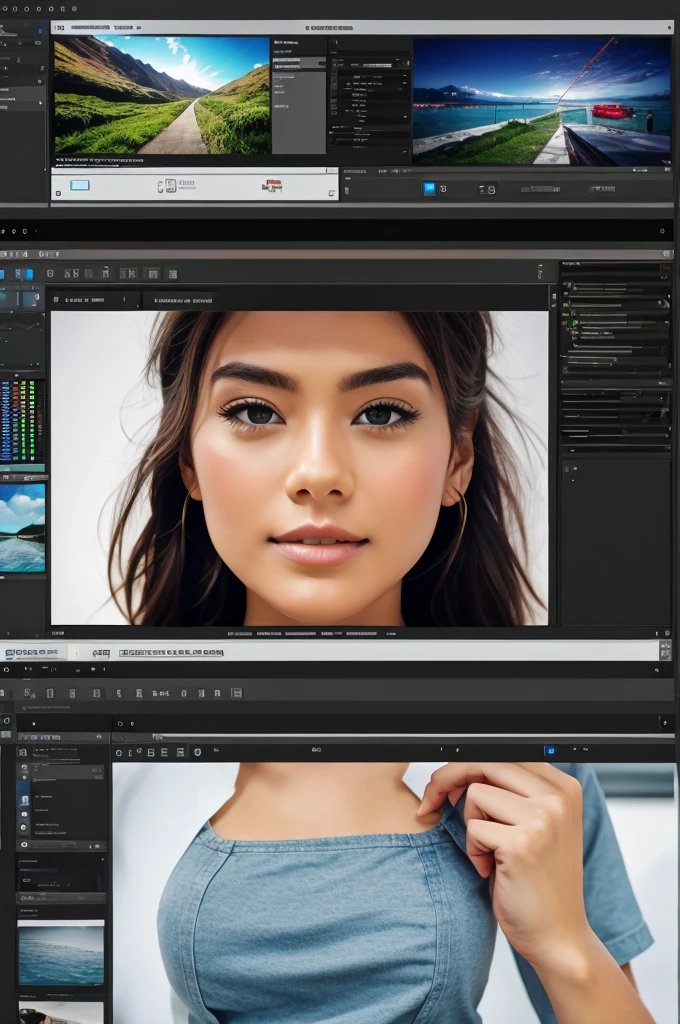Click the long progress bar above the denim photo

point(413,737)
